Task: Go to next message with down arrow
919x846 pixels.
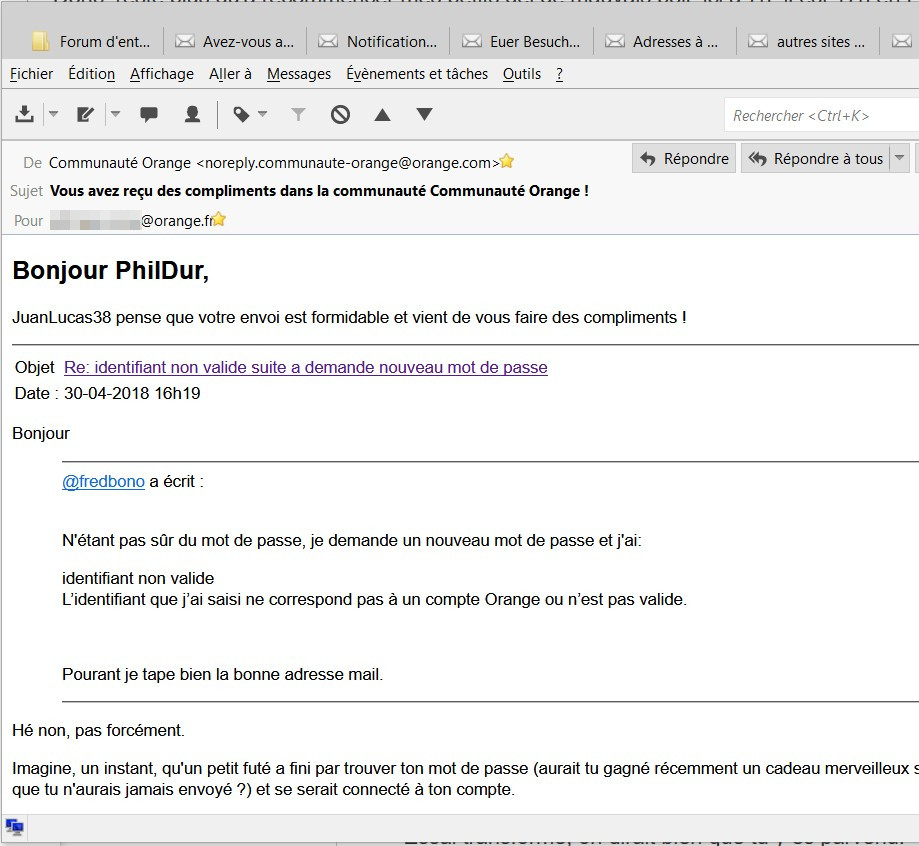Action: click(x=424, y=115)
